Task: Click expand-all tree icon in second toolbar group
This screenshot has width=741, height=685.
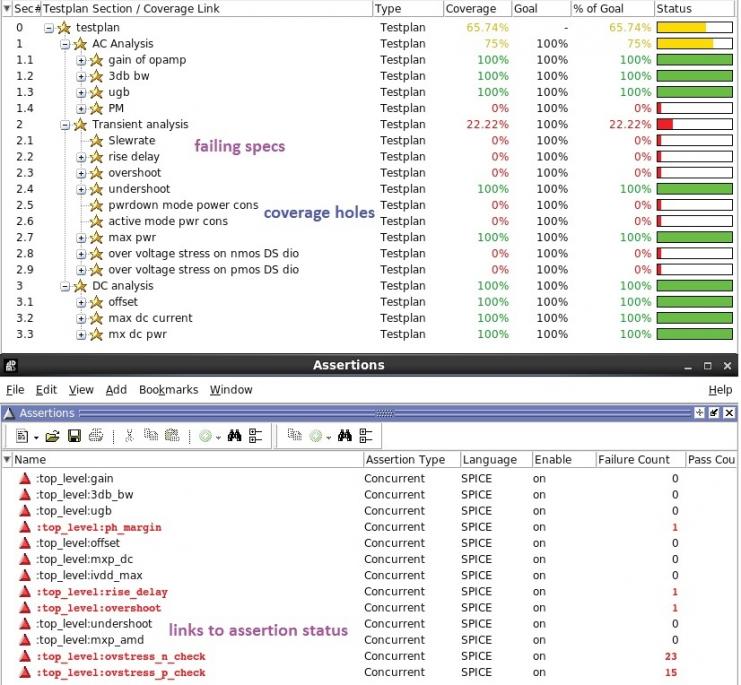Action: tap(366, 436)
